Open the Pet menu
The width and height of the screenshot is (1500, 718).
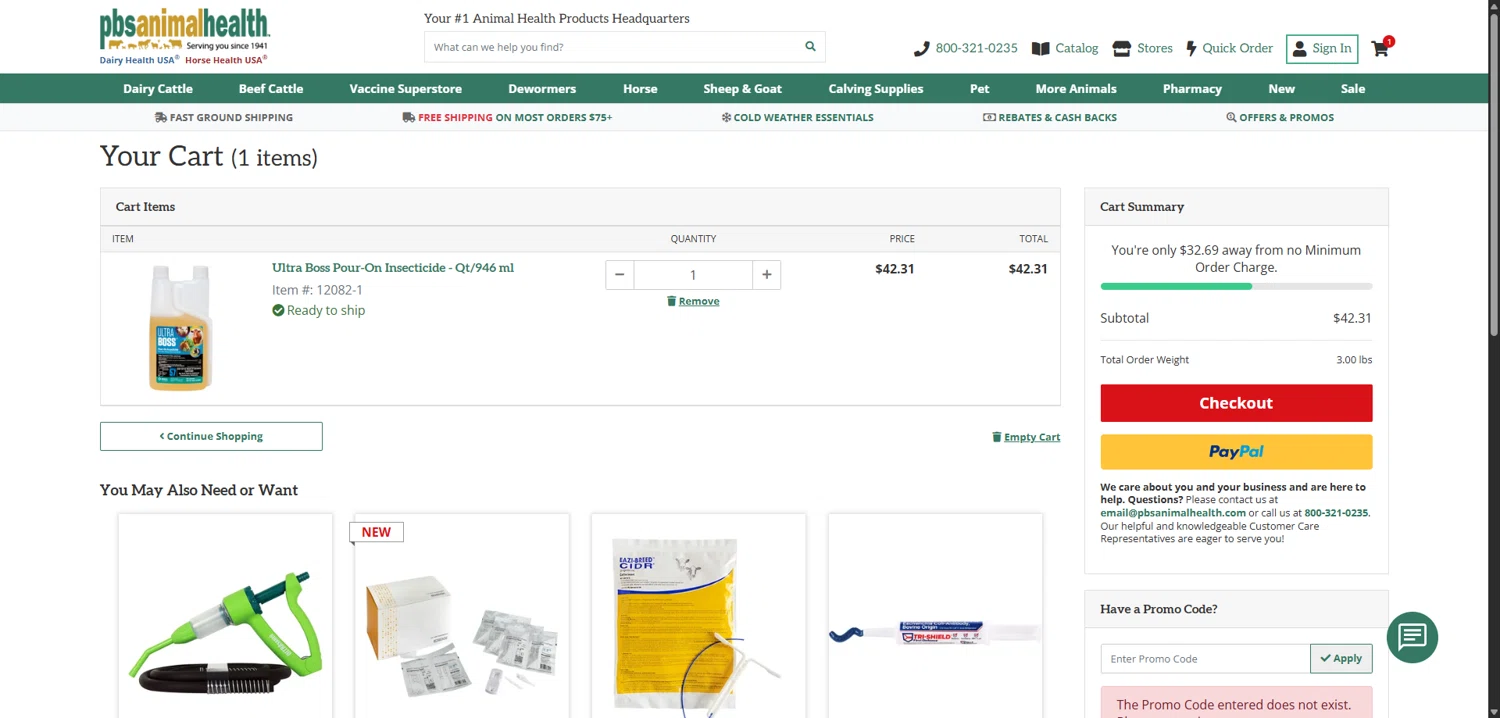pos(980,88)
